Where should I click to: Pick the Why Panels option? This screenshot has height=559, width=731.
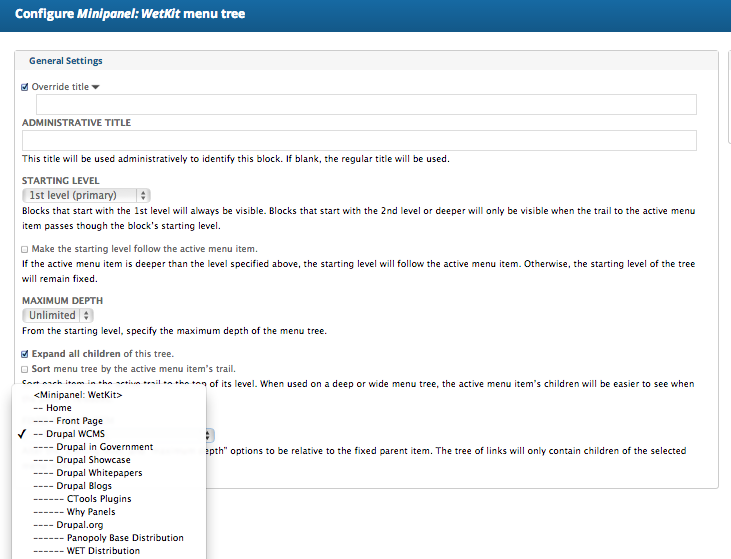pyautogui.click(x=109, y=512)
